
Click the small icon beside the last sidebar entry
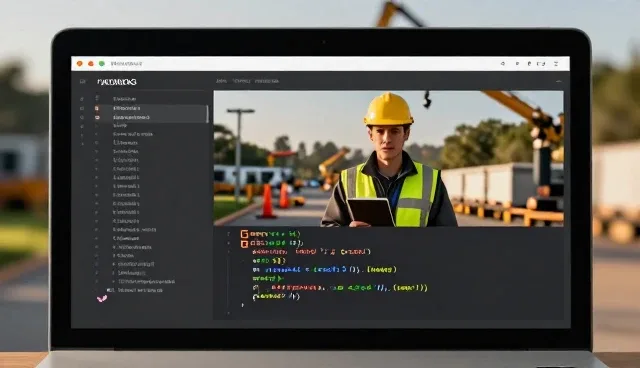pos(110,290)
